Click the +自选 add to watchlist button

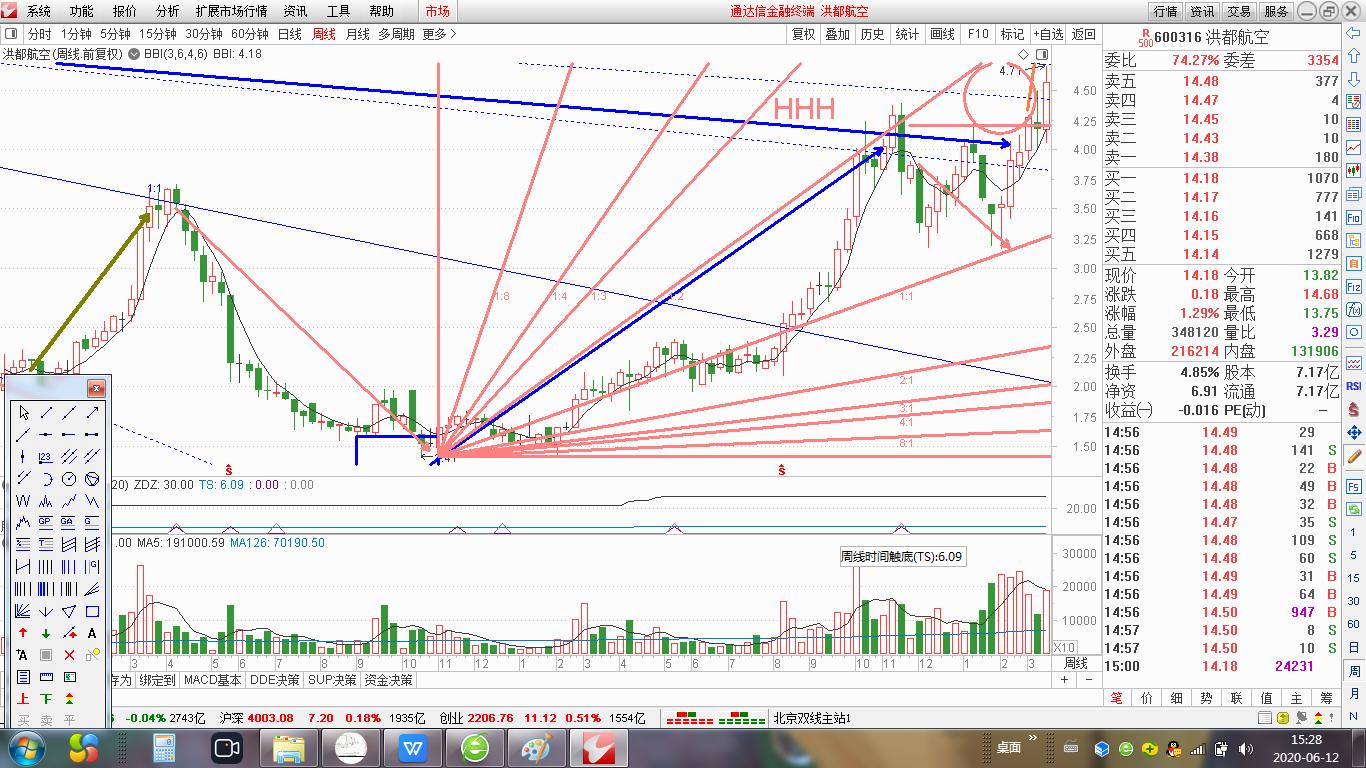tap(1048, 34)
